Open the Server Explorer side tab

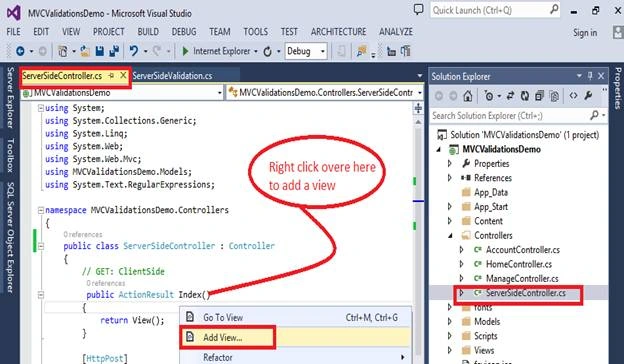(10, 97)
